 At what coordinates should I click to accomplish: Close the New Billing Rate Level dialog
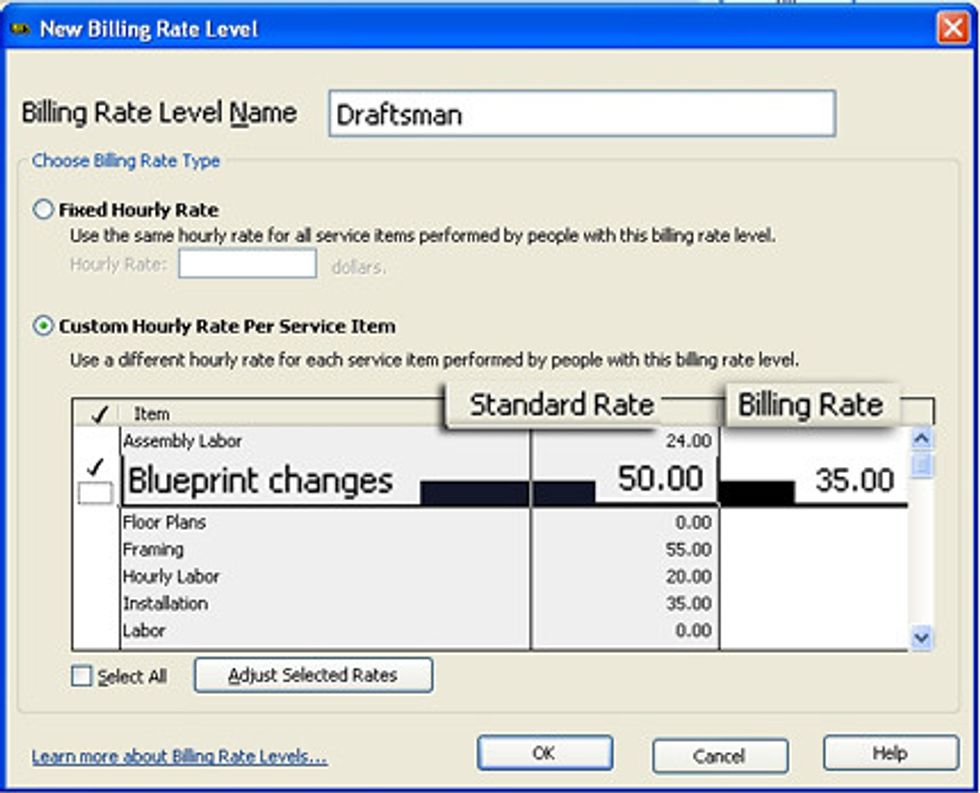click(951, 29)
